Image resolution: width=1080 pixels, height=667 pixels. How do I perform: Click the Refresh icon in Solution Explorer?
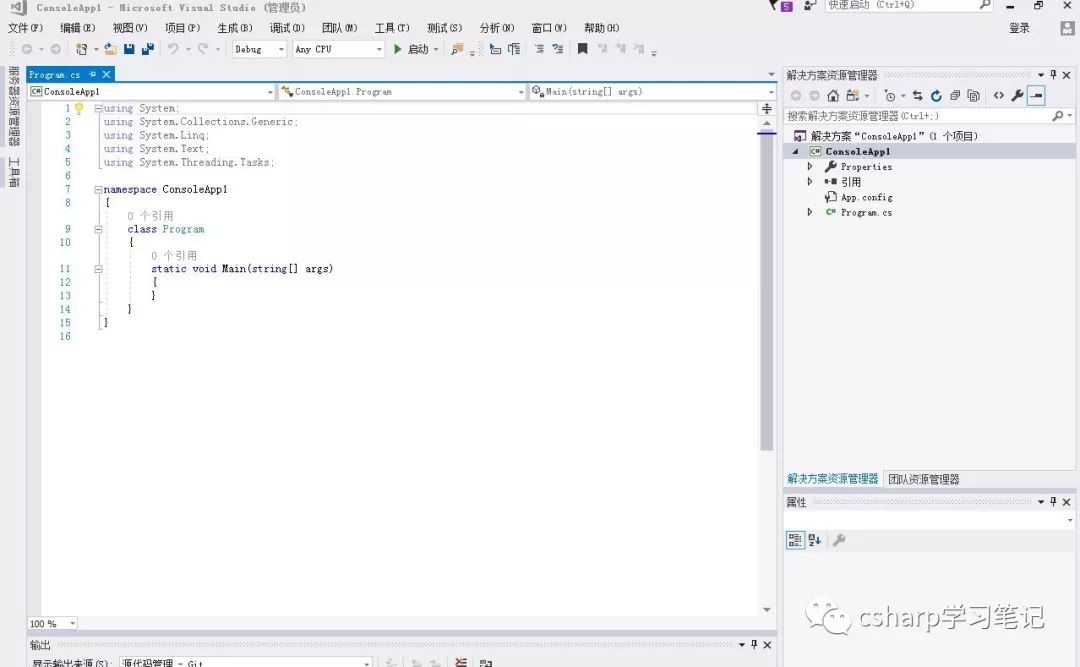pyautogui.click(x=936, y=96)
